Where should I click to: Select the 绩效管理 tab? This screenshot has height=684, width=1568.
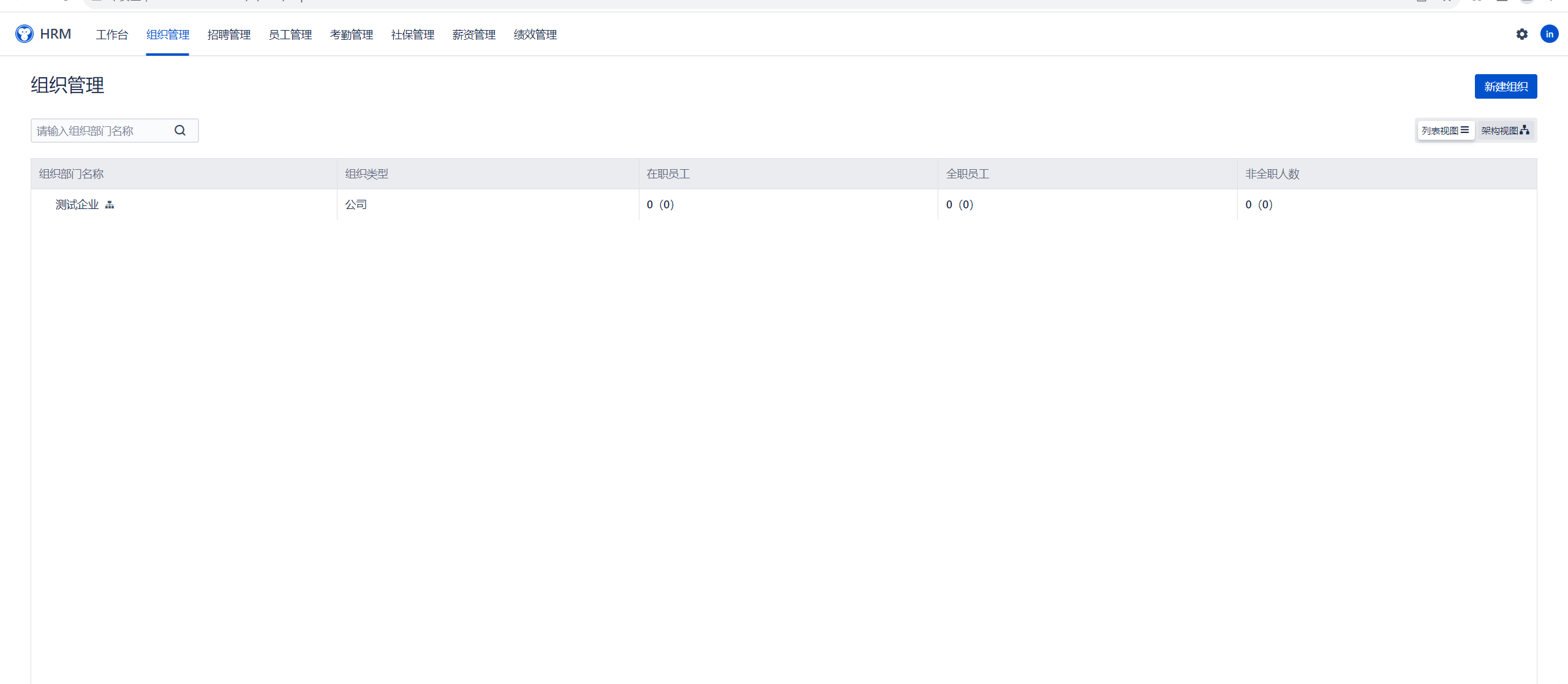point(535,35)
